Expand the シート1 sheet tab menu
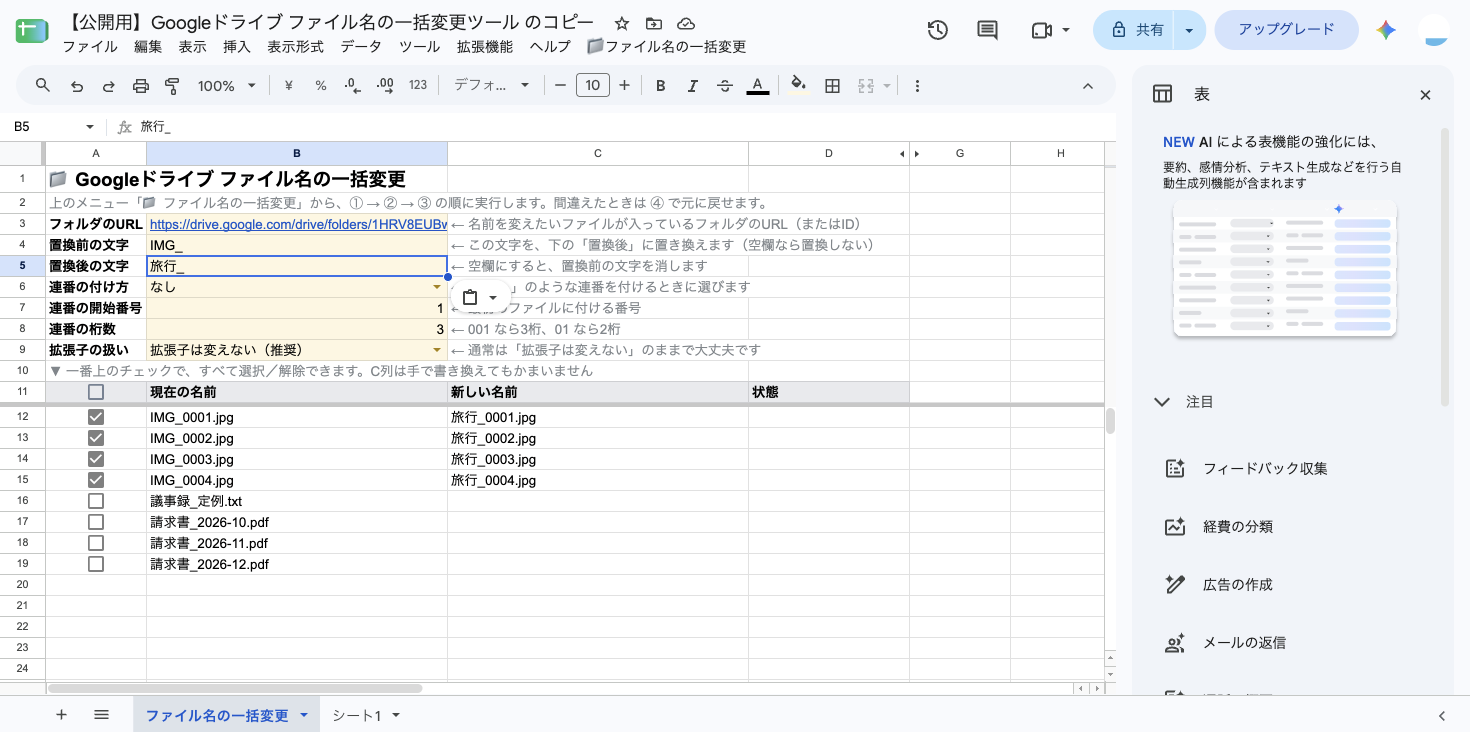1470x732 pixels. [x=396, y=715]
